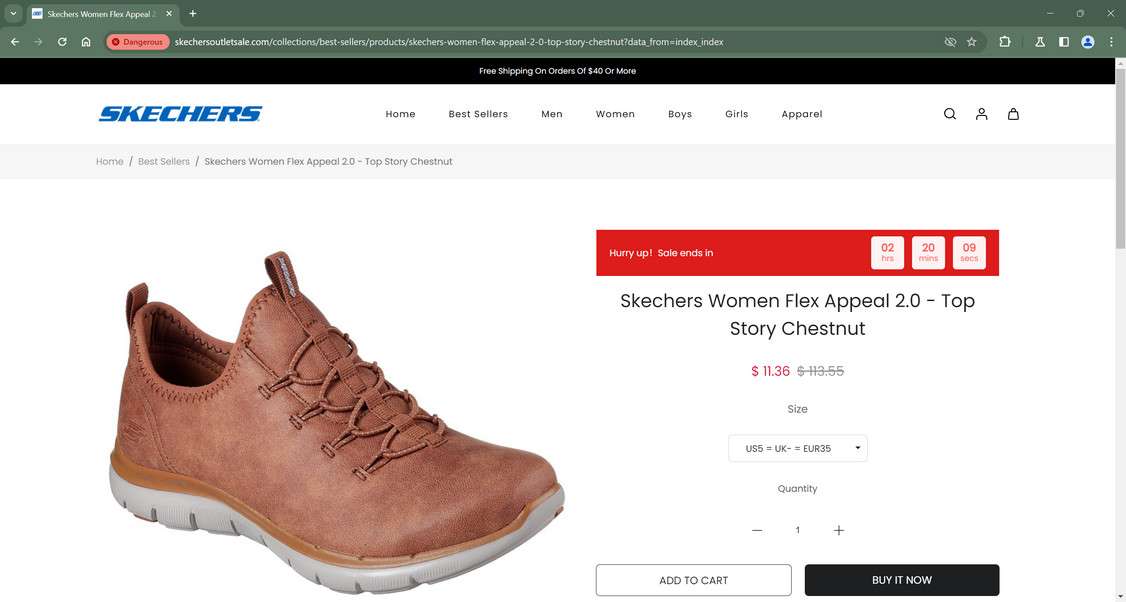Open the browser extensions puzzle icon
The width and height of the screenshot is (1126, 602).
(x=1005, y=42)
